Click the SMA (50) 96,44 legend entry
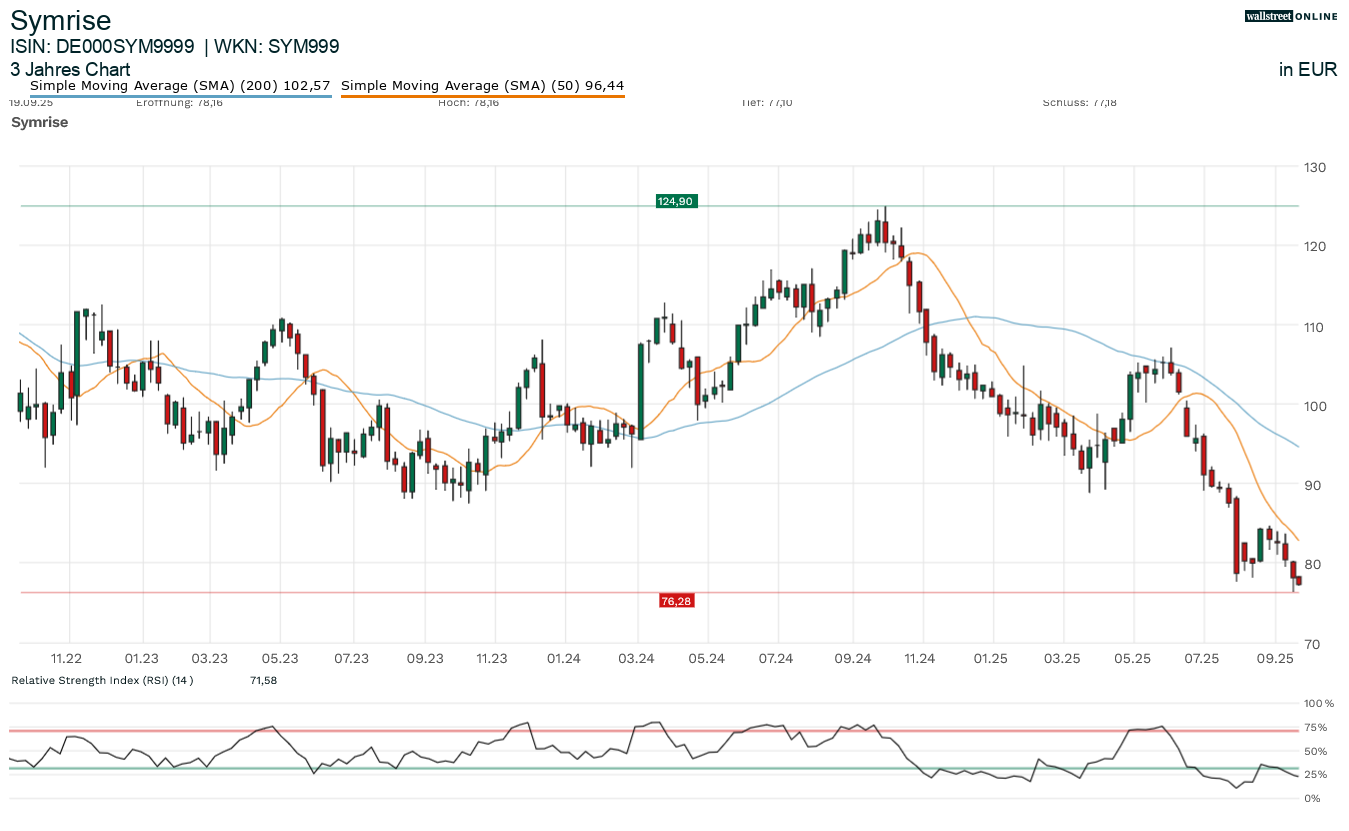 (x=483, y=86)
